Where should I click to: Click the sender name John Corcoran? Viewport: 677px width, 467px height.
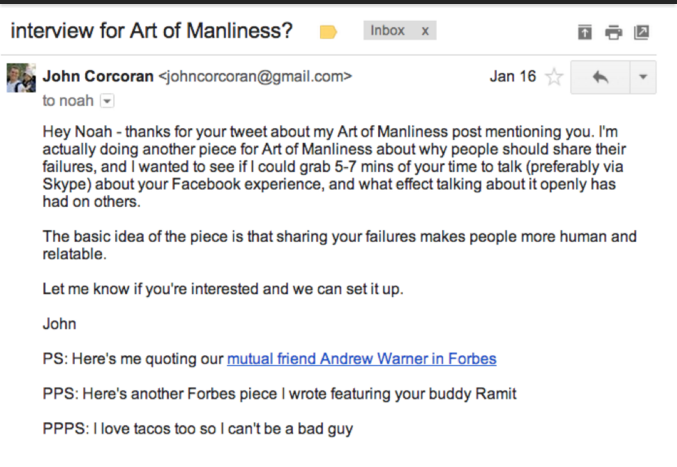click(x=98, y=76)
